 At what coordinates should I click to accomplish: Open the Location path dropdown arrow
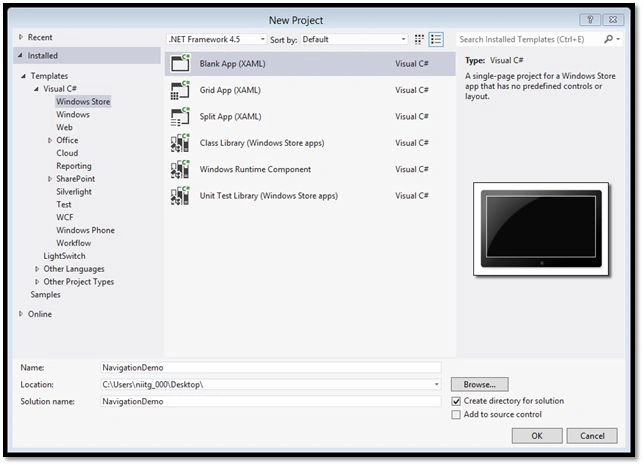(436, 385)
